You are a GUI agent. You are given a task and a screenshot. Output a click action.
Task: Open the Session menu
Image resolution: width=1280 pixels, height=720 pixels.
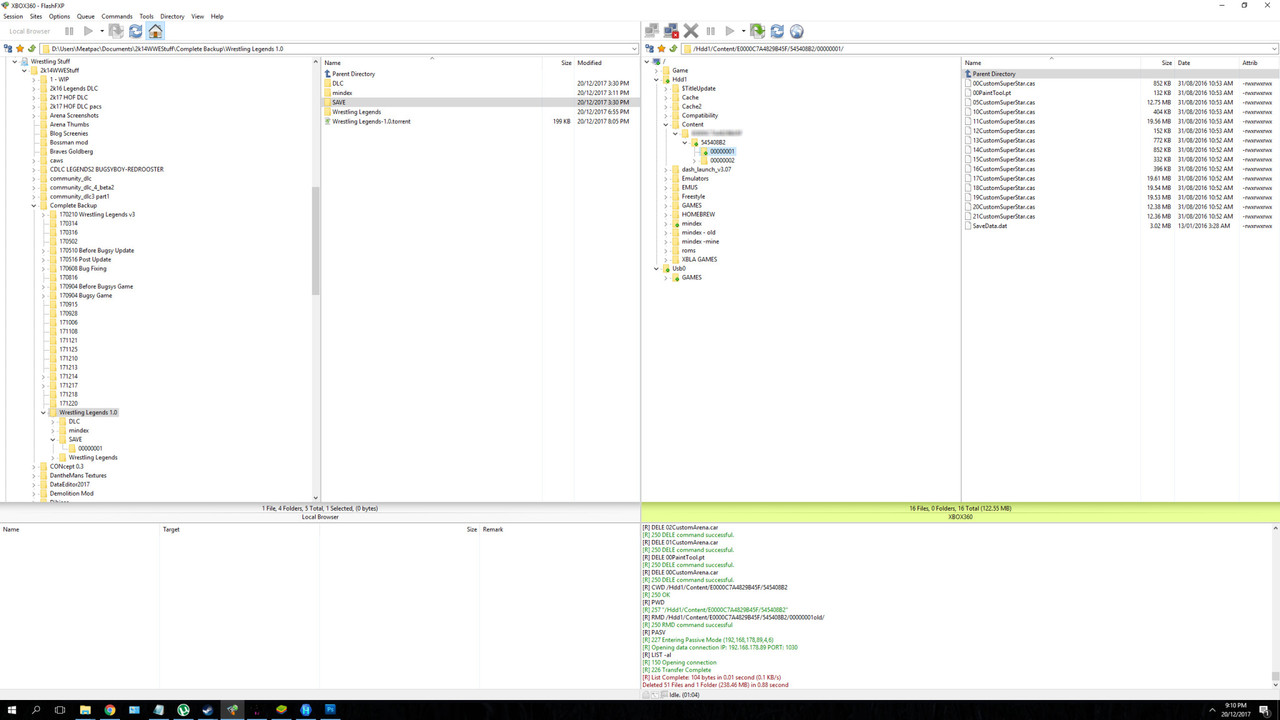[x=13, y=16]
